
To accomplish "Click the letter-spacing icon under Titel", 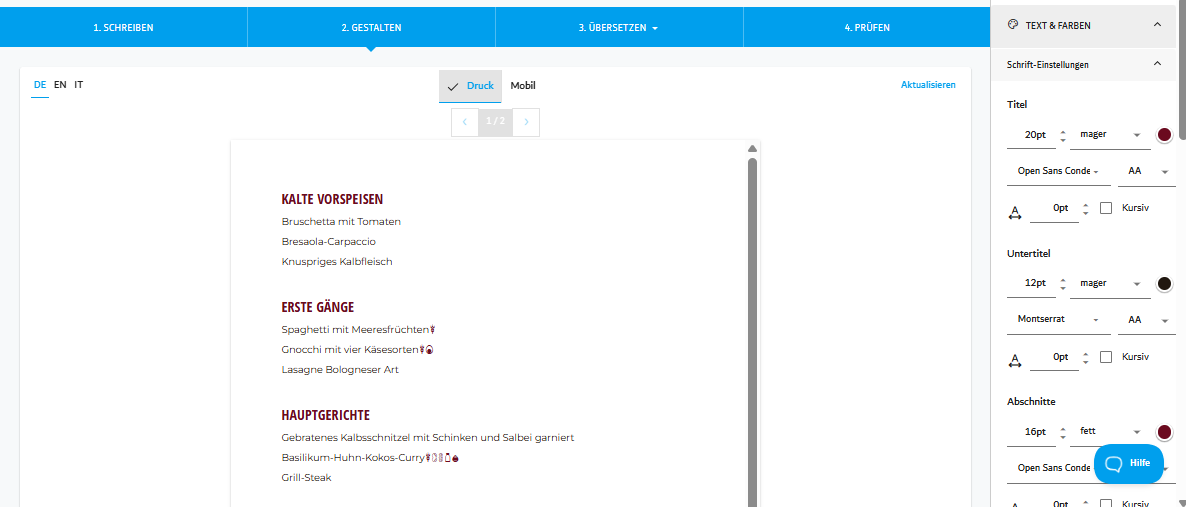I will coord(1015,214).
